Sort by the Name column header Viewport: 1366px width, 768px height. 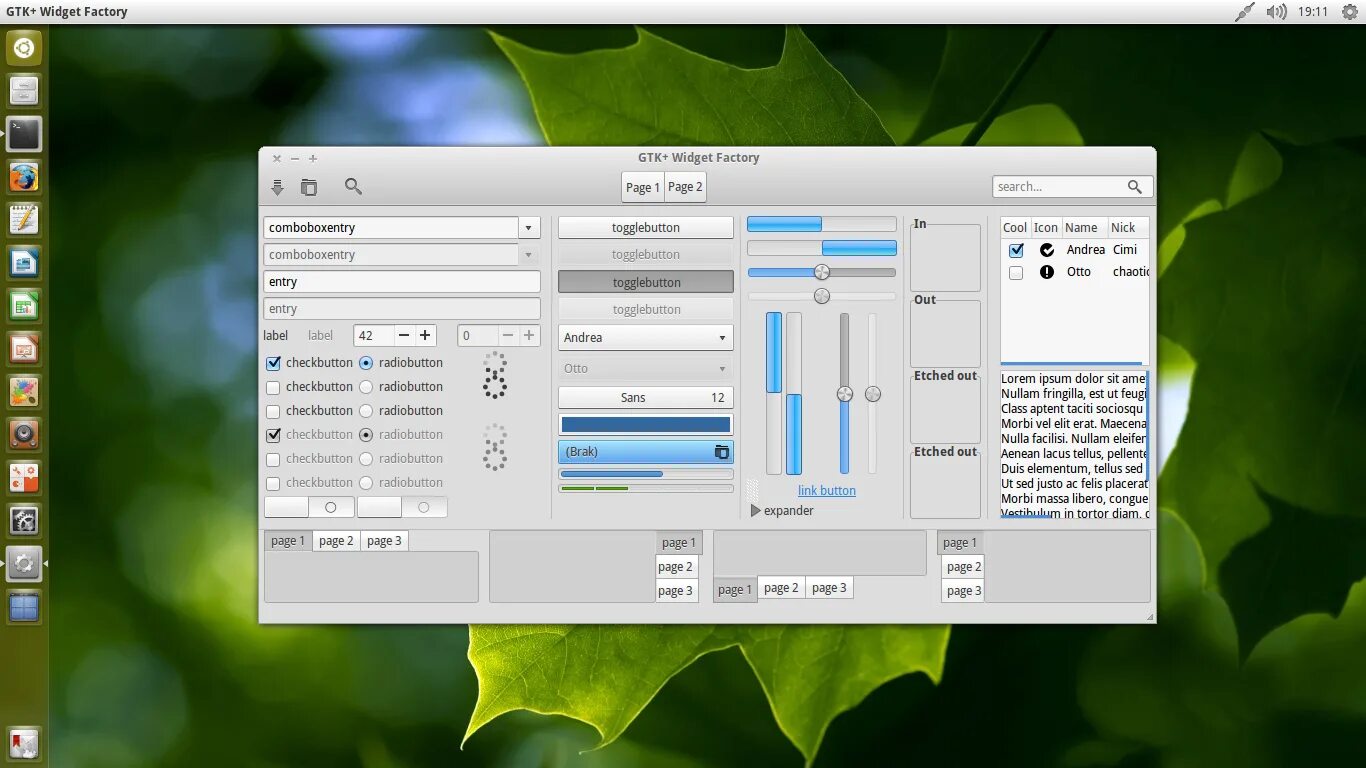pos(1084,227)
